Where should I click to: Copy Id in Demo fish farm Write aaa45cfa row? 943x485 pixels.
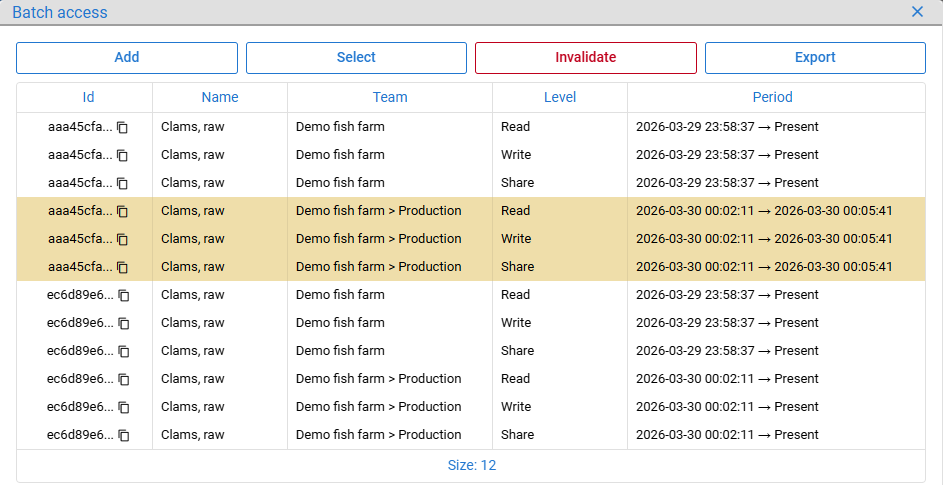pos(123,155)
